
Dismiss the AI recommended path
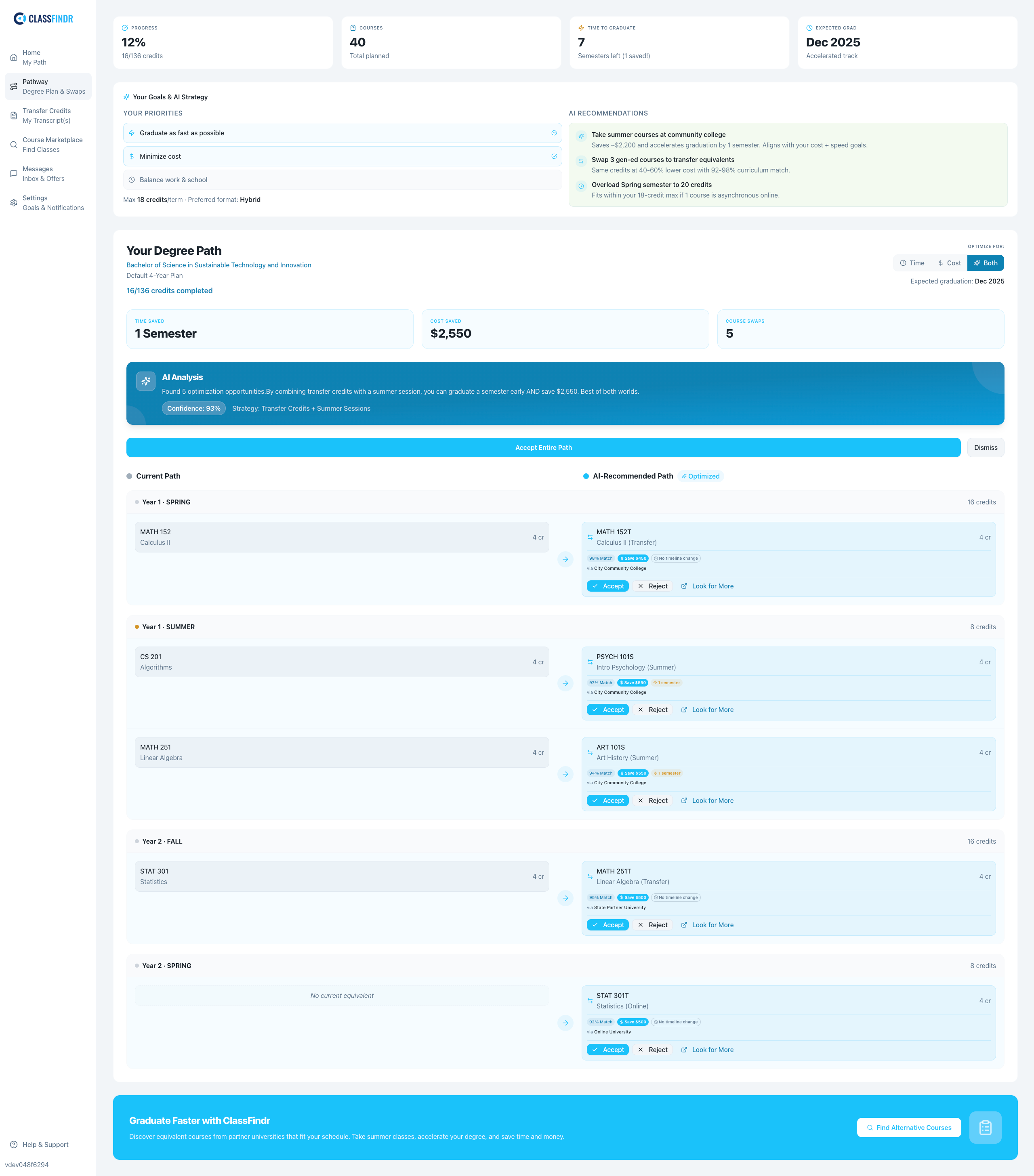pyautogui.click(x=985, y=447)
